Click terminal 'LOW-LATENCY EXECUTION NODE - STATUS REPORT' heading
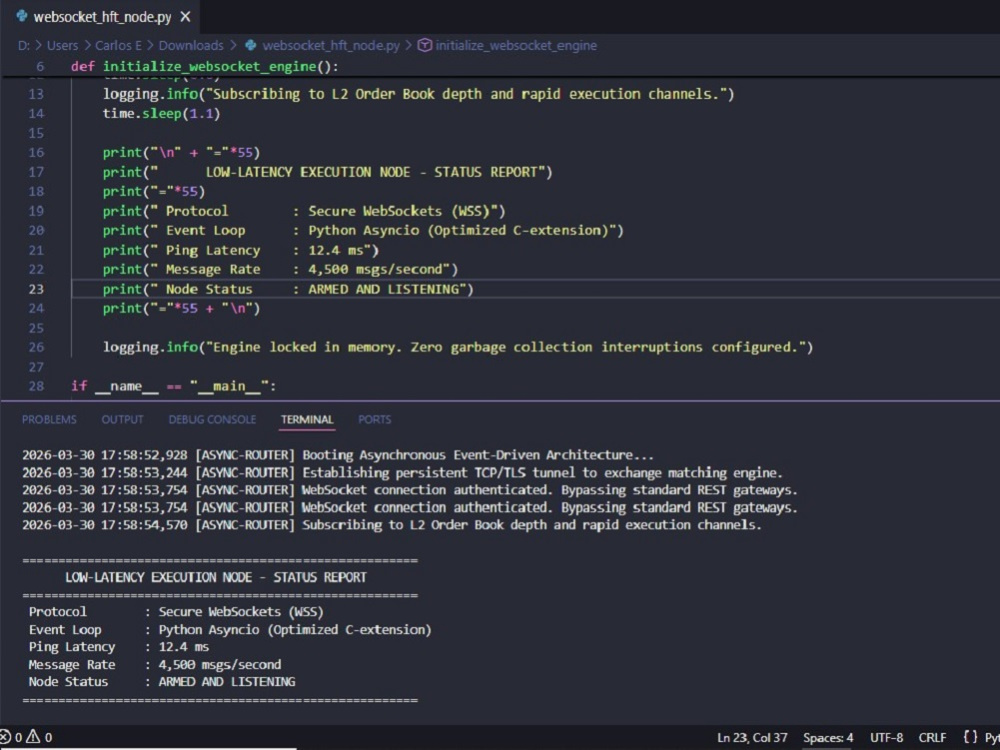 pos(216,577)
